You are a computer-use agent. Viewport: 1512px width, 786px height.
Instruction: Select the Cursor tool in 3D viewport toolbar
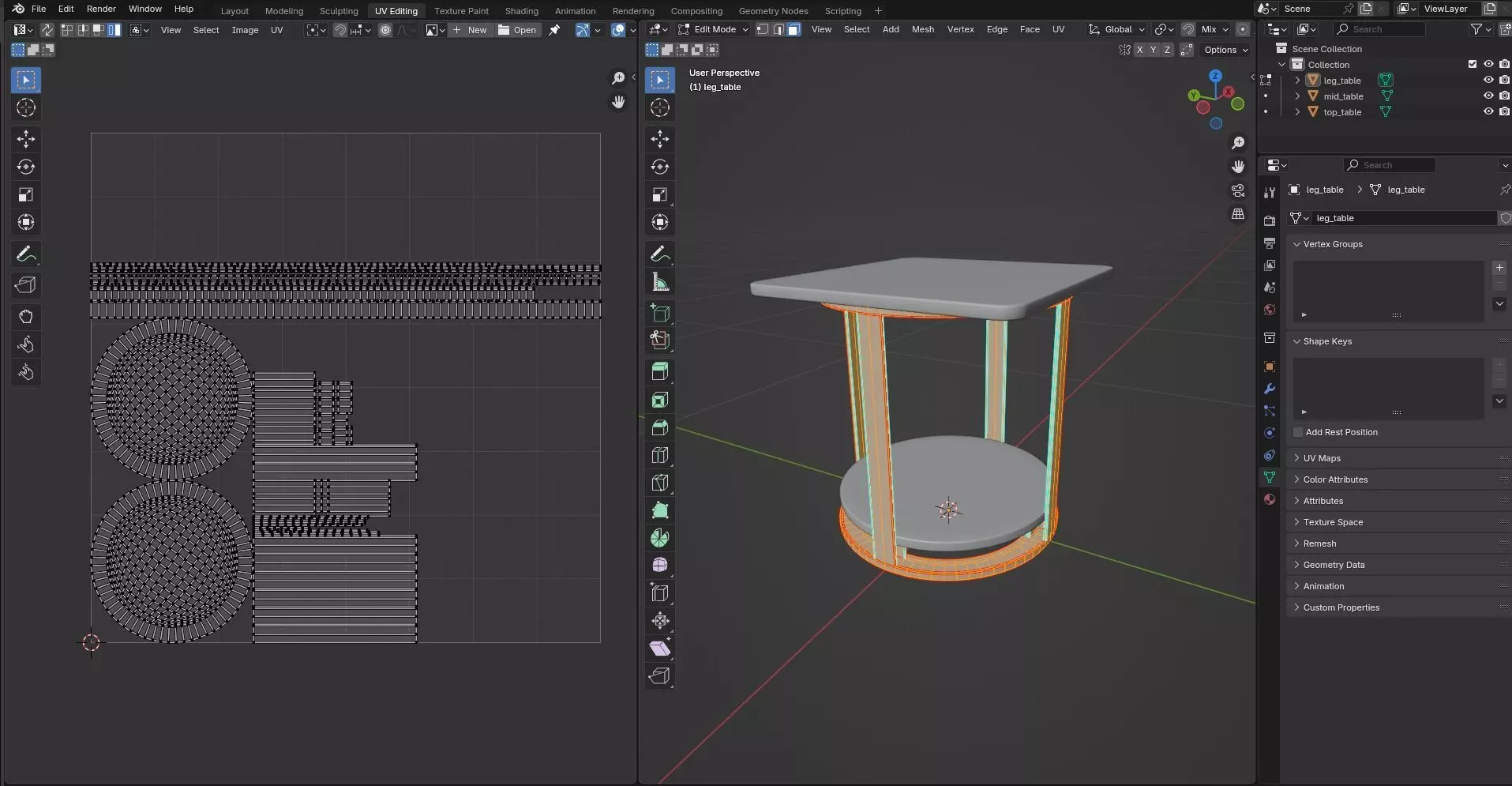click(660, 107)
